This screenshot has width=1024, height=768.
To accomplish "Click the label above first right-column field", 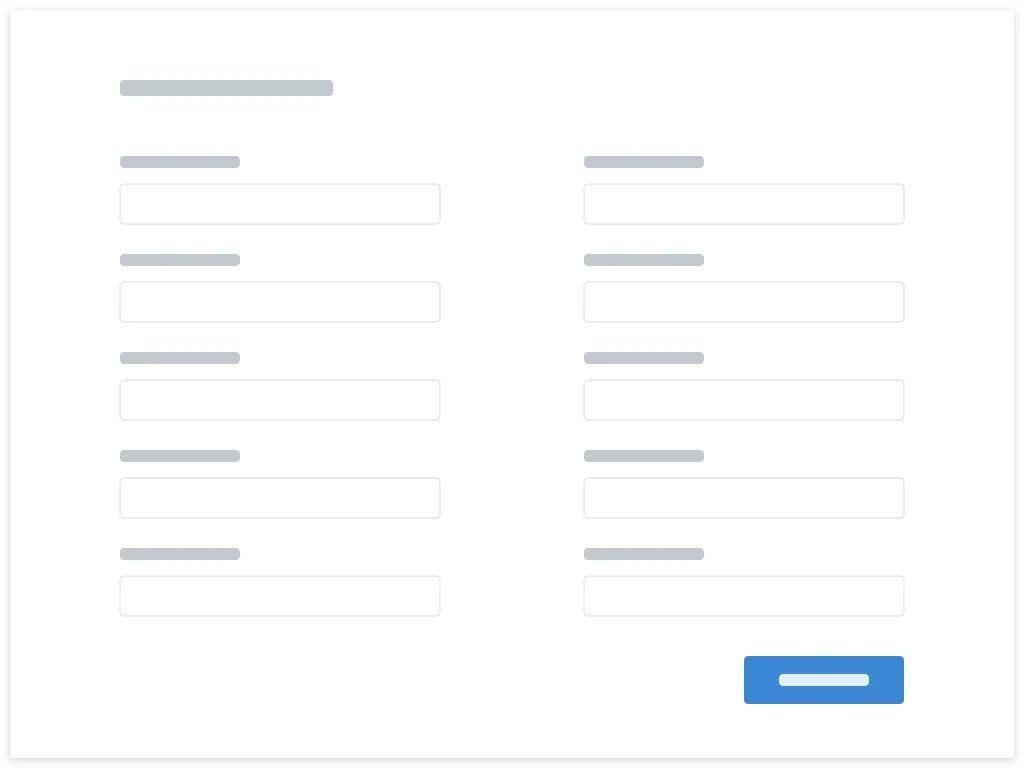I will [x=644, y=162].
